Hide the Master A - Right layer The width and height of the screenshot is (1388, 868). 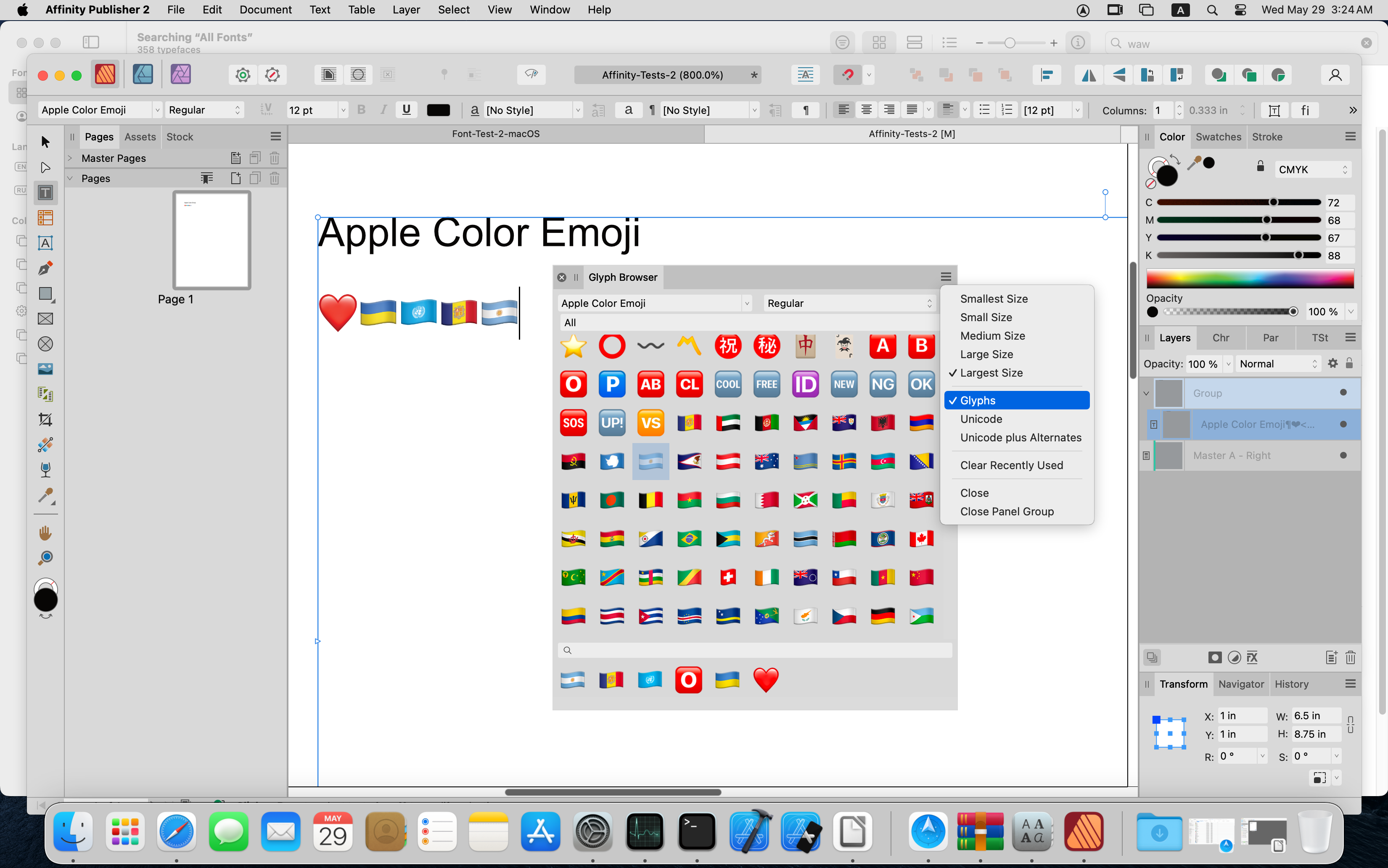click(x=1344, y=455)
